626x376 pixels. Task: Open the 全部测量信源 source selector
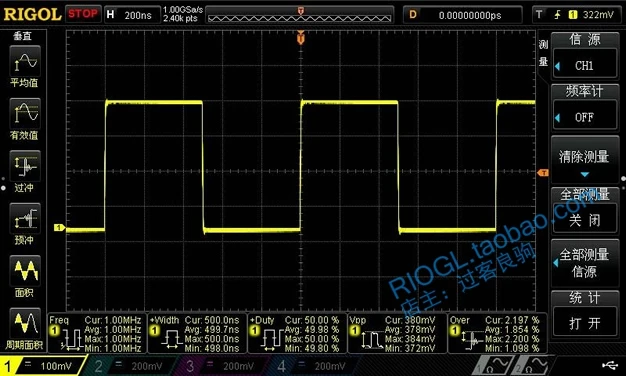coord(584,263)
